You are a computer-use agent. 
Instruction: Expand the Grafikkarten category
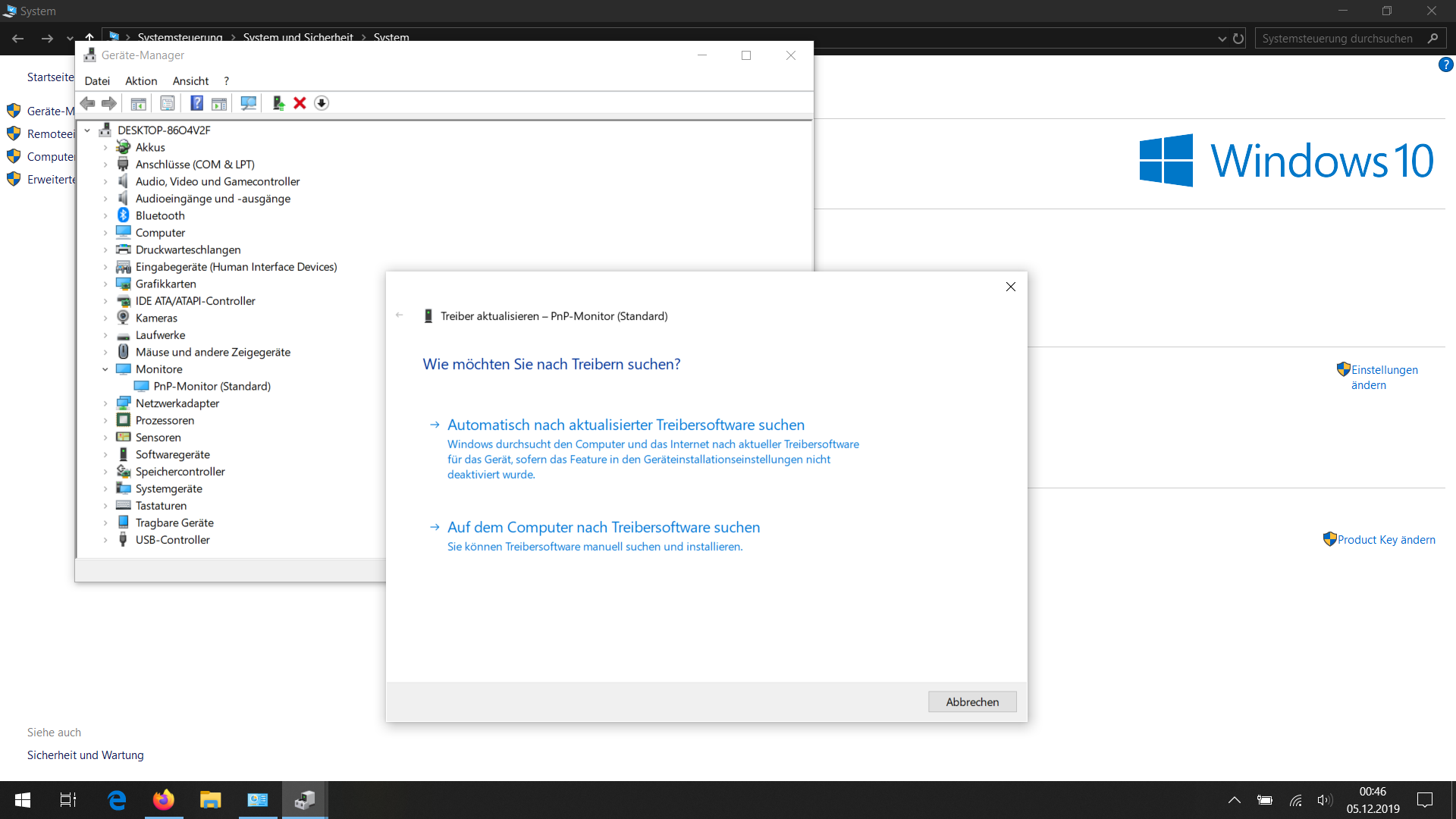click(105, 284)
